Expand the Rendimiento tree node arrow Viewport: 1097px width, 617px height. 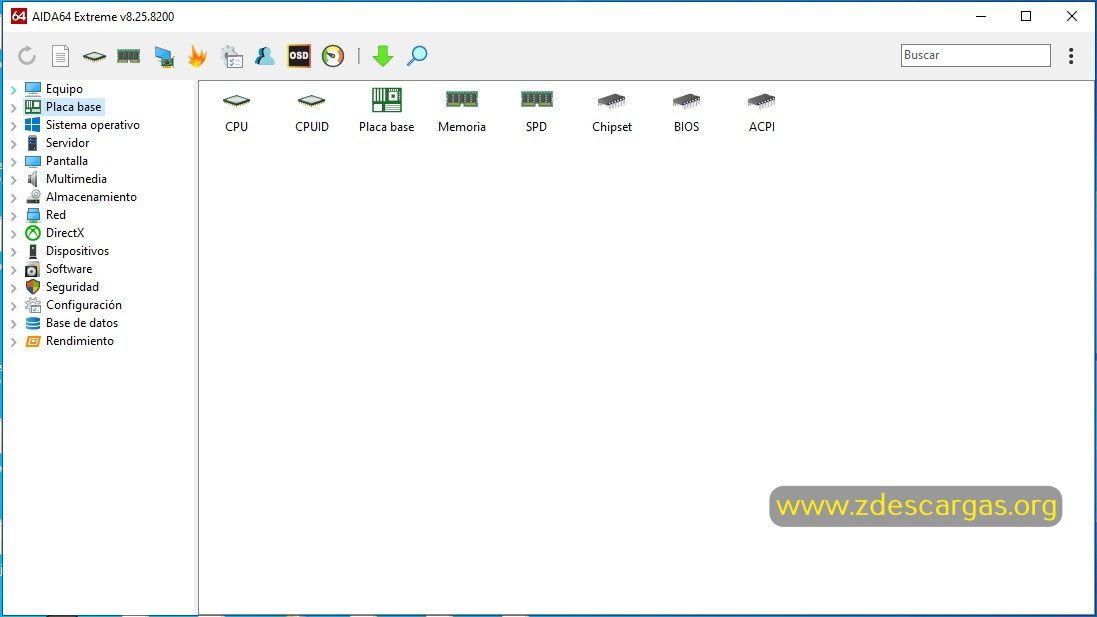(x=13, y=342)
